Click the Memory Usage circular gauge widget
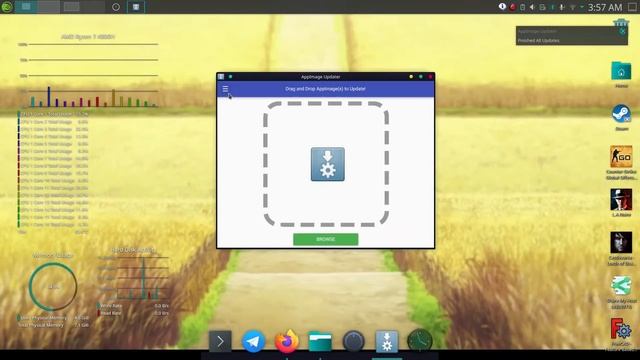The height and width of the screenshot is (360, 640). (x=53, y=287)
